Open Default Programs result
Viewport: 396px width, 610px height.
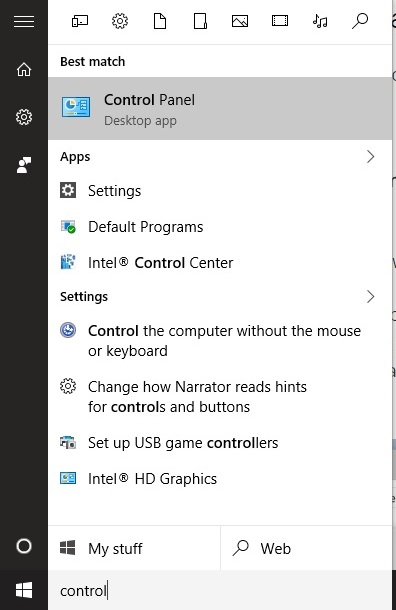(220, 227)
